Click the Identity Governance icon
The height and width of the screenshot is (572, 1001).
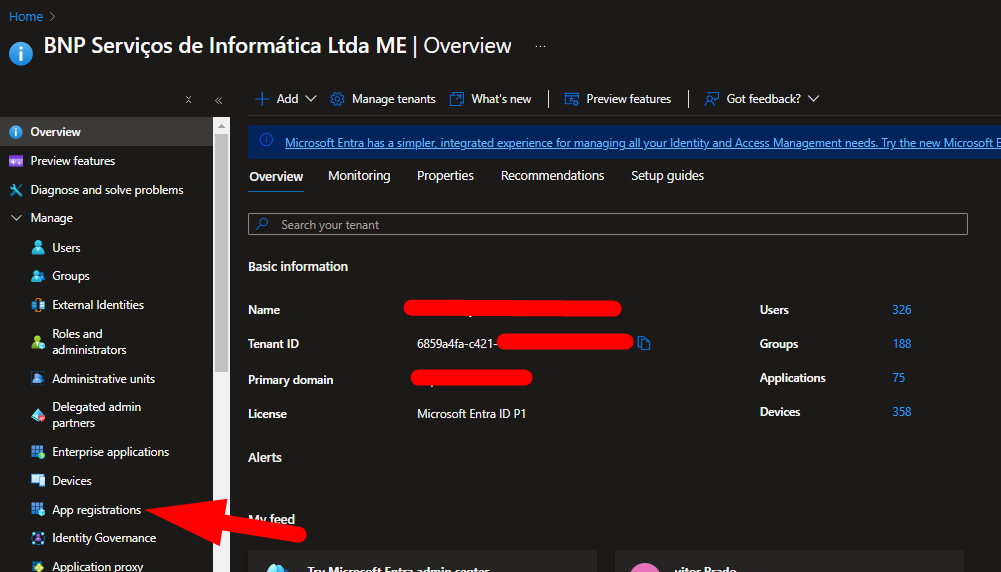38,538
